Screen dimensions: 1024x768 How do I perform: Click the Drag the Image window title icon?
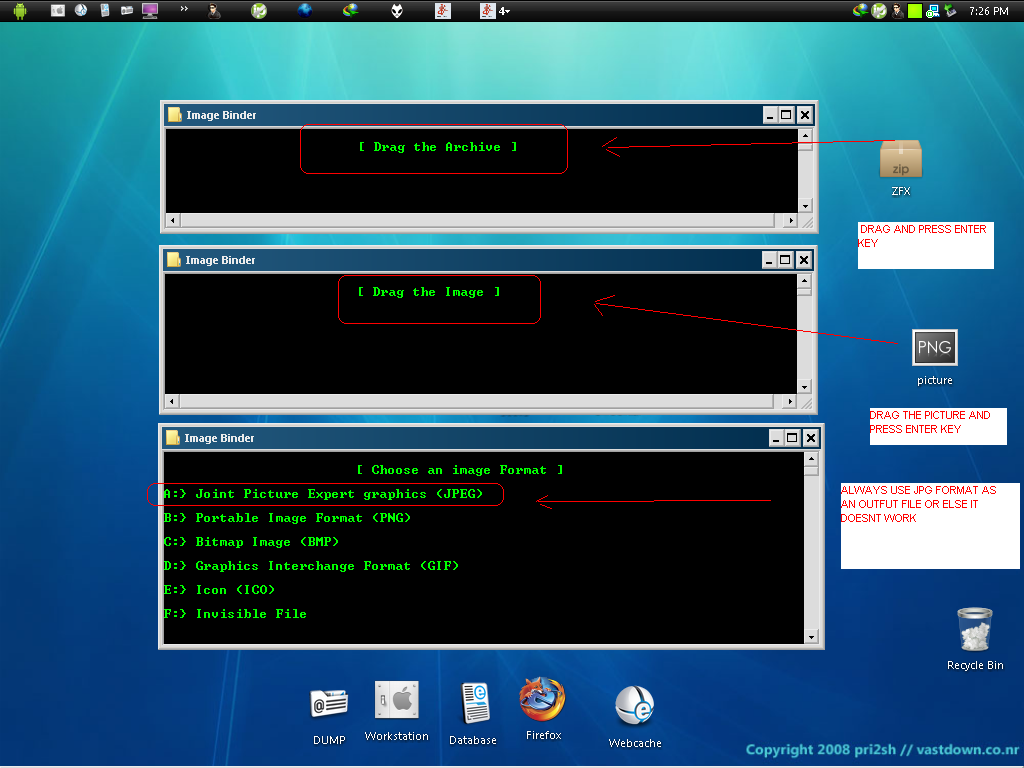tap(173, 260)
